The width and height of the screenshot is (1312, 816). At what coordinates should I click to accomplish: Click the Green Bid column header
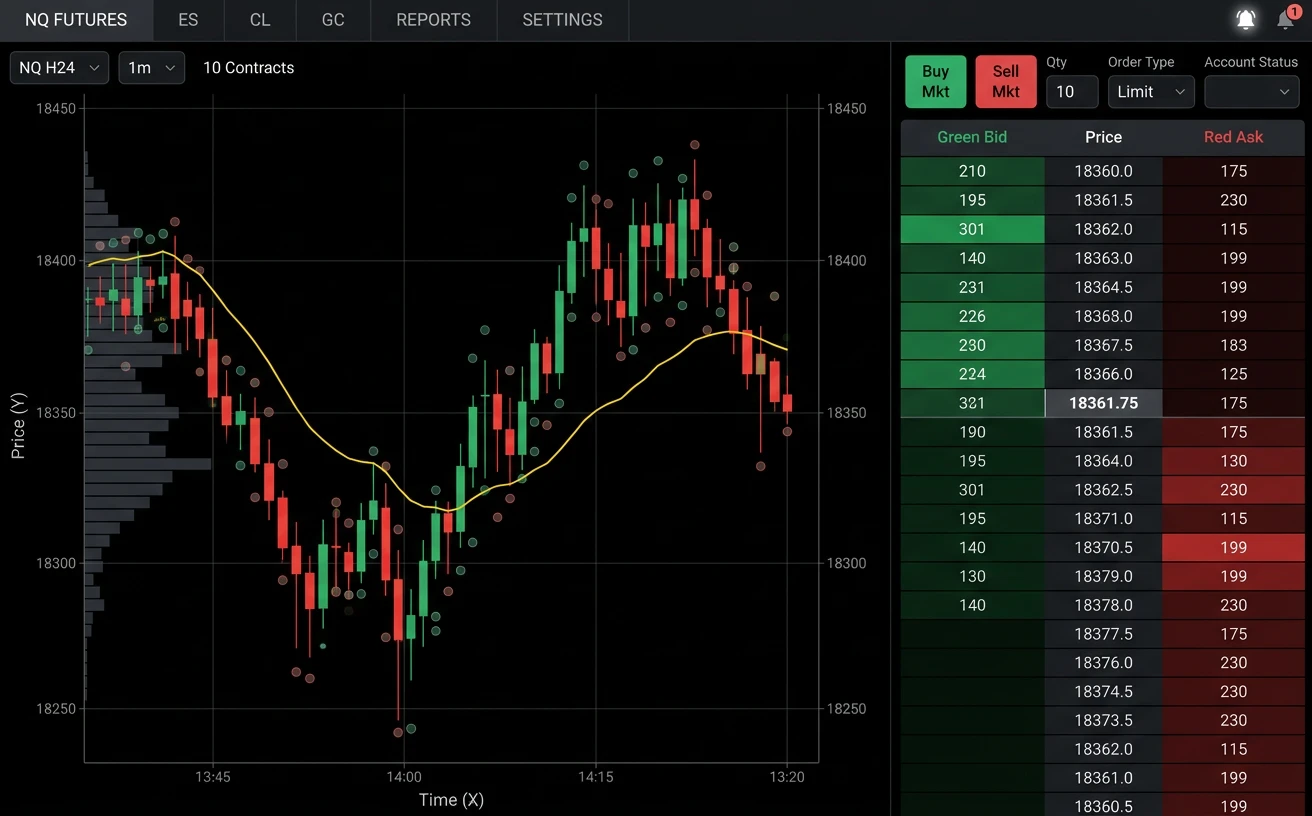tap(972, 137)
